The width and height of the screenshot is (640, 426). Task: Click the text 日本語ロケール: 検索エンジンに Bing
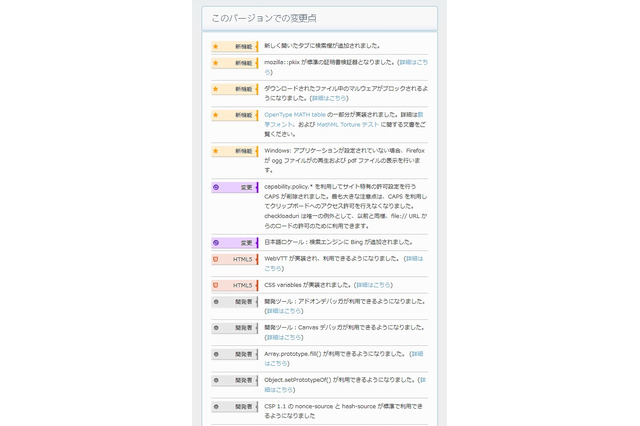pos(338,242)
